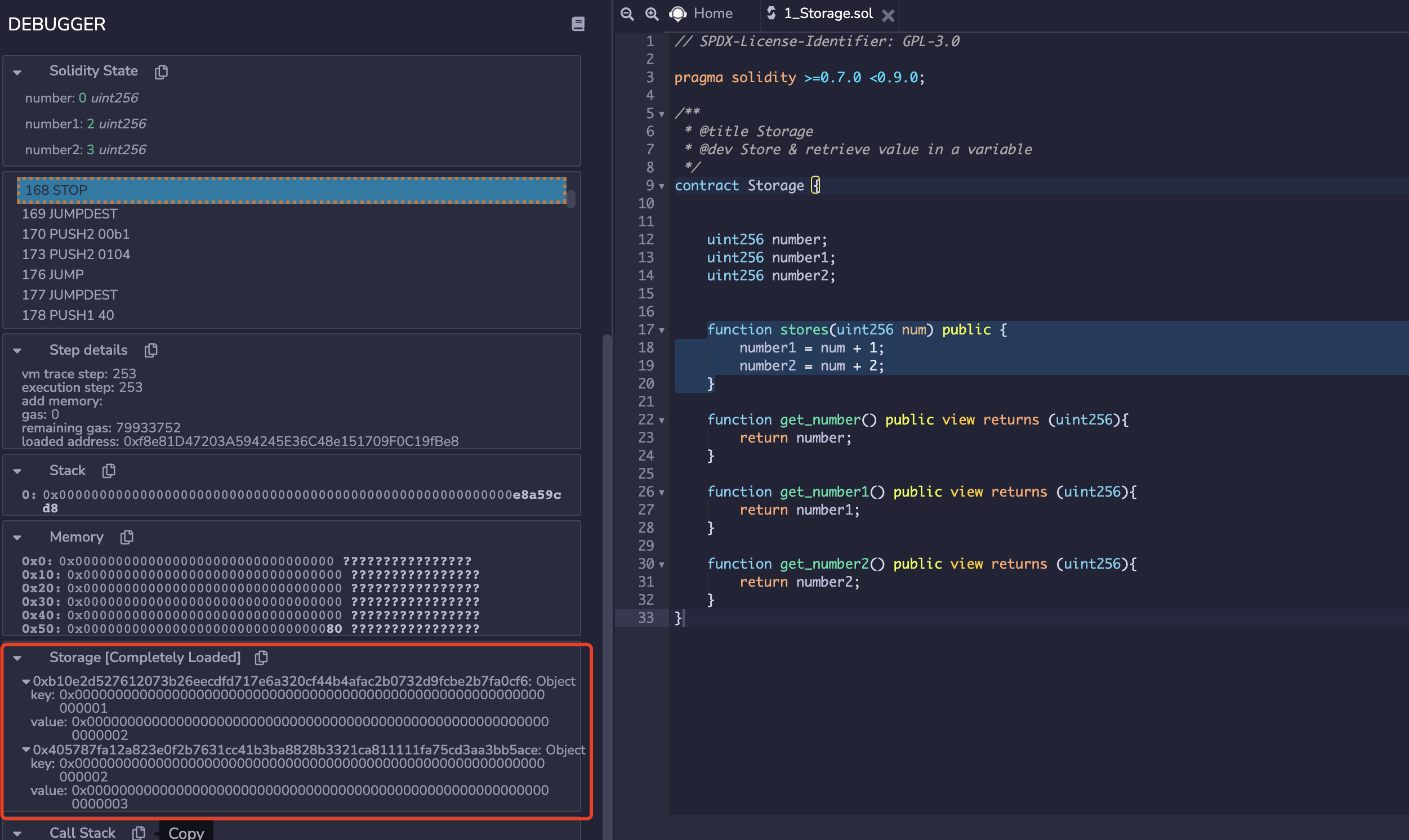This screenshot has height=840, width=1409.
Task: Click the remaining gas 79933752 line
Action: tap(101, 428)
